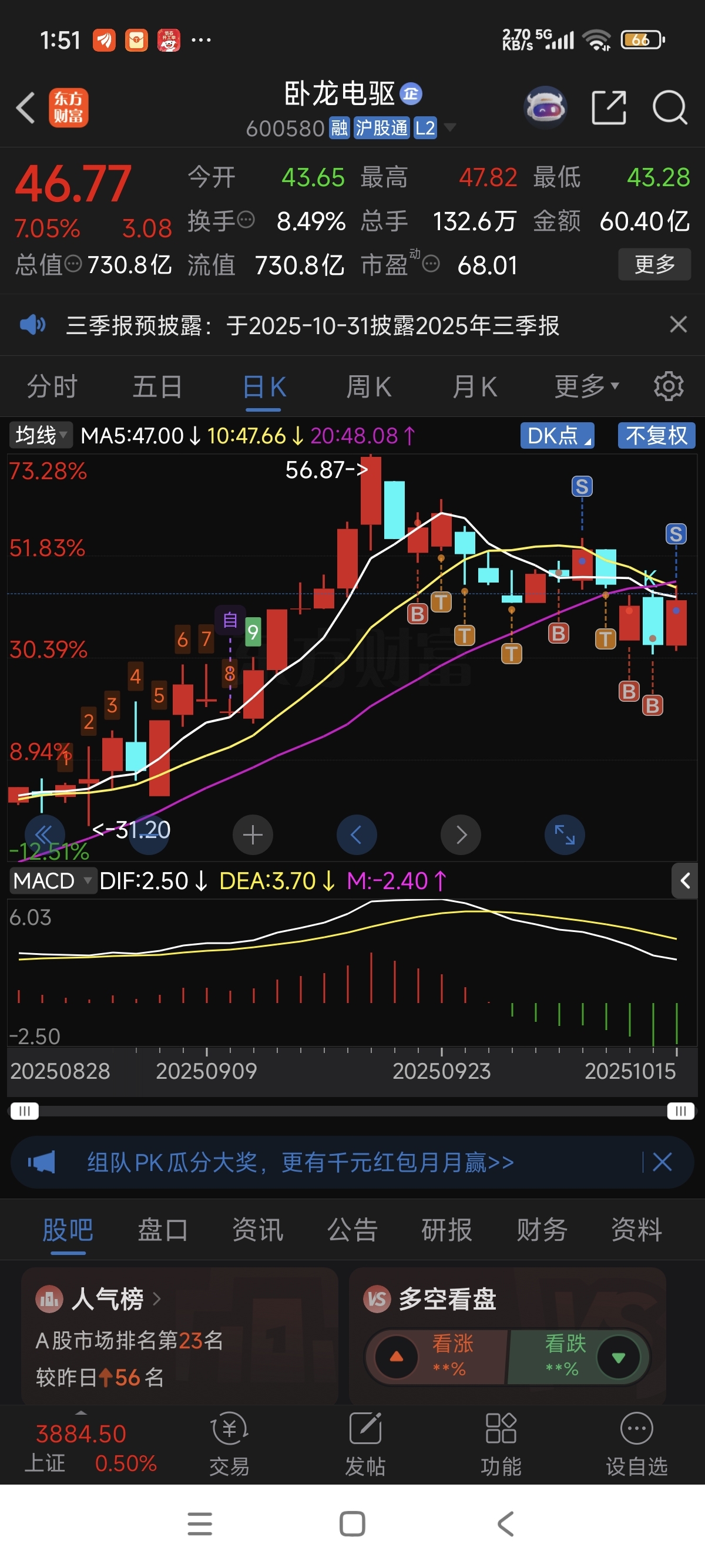Open the 财务 tab
Screen dimensions: 705x1568
(x=542, y=1230)
